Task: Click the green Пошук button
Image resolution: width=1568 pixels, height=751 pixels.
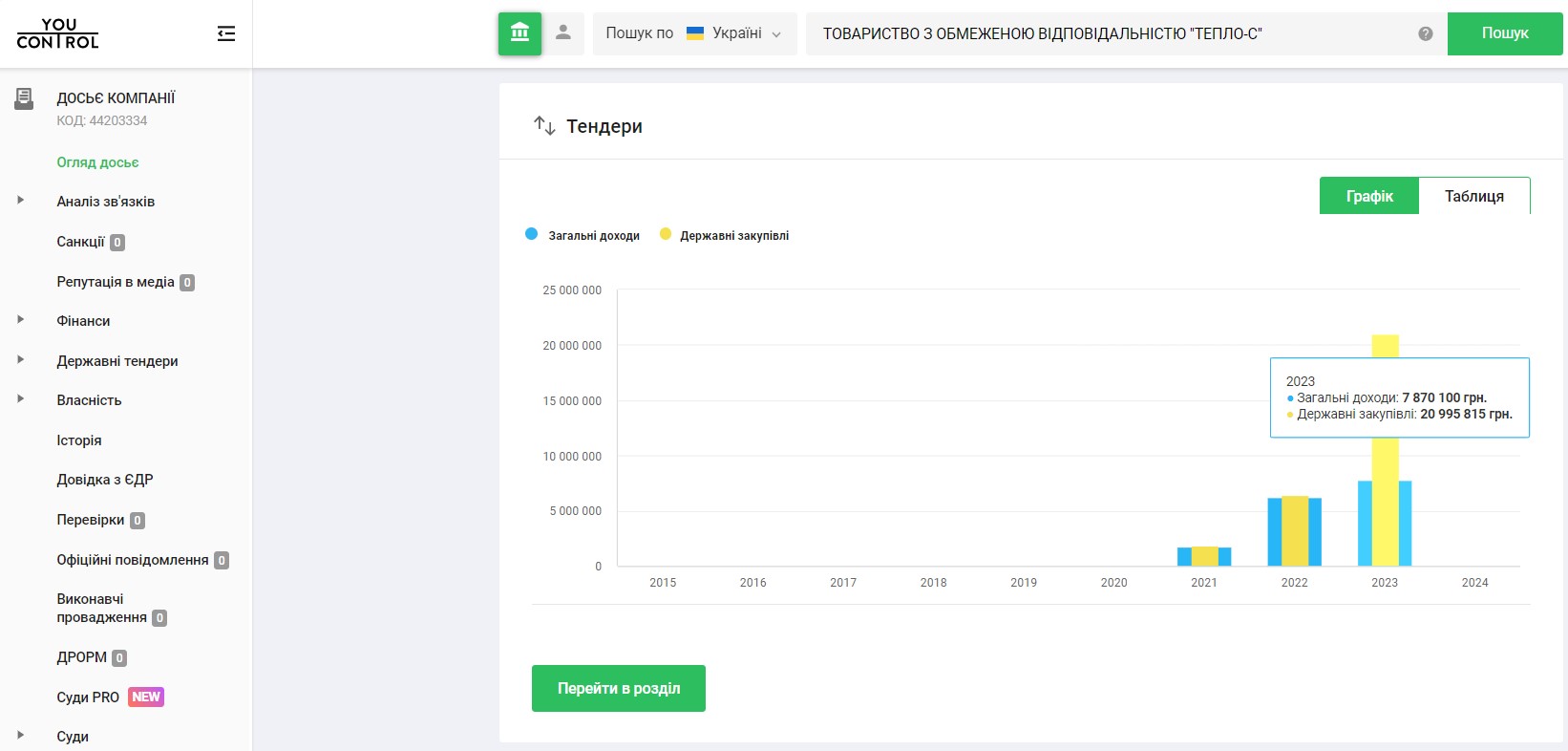Action: click(x=1505, y=33)
